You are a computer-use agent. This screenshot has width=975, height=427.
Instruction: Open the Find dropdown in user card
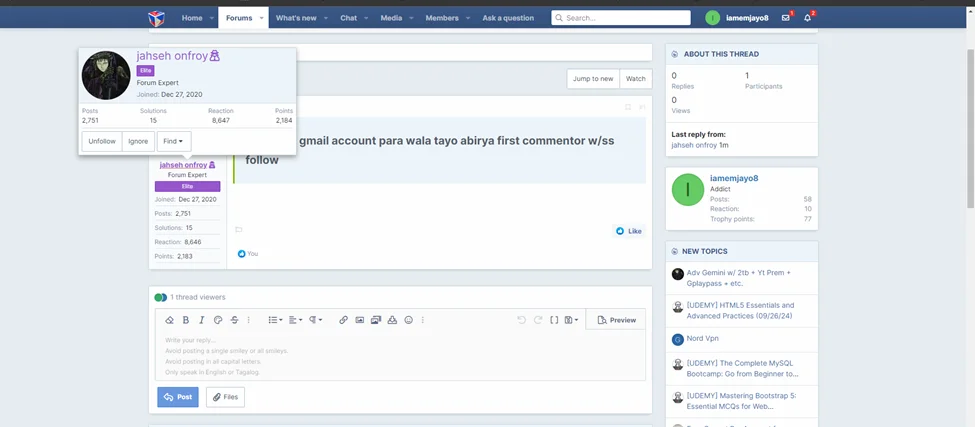pos(173,141)
